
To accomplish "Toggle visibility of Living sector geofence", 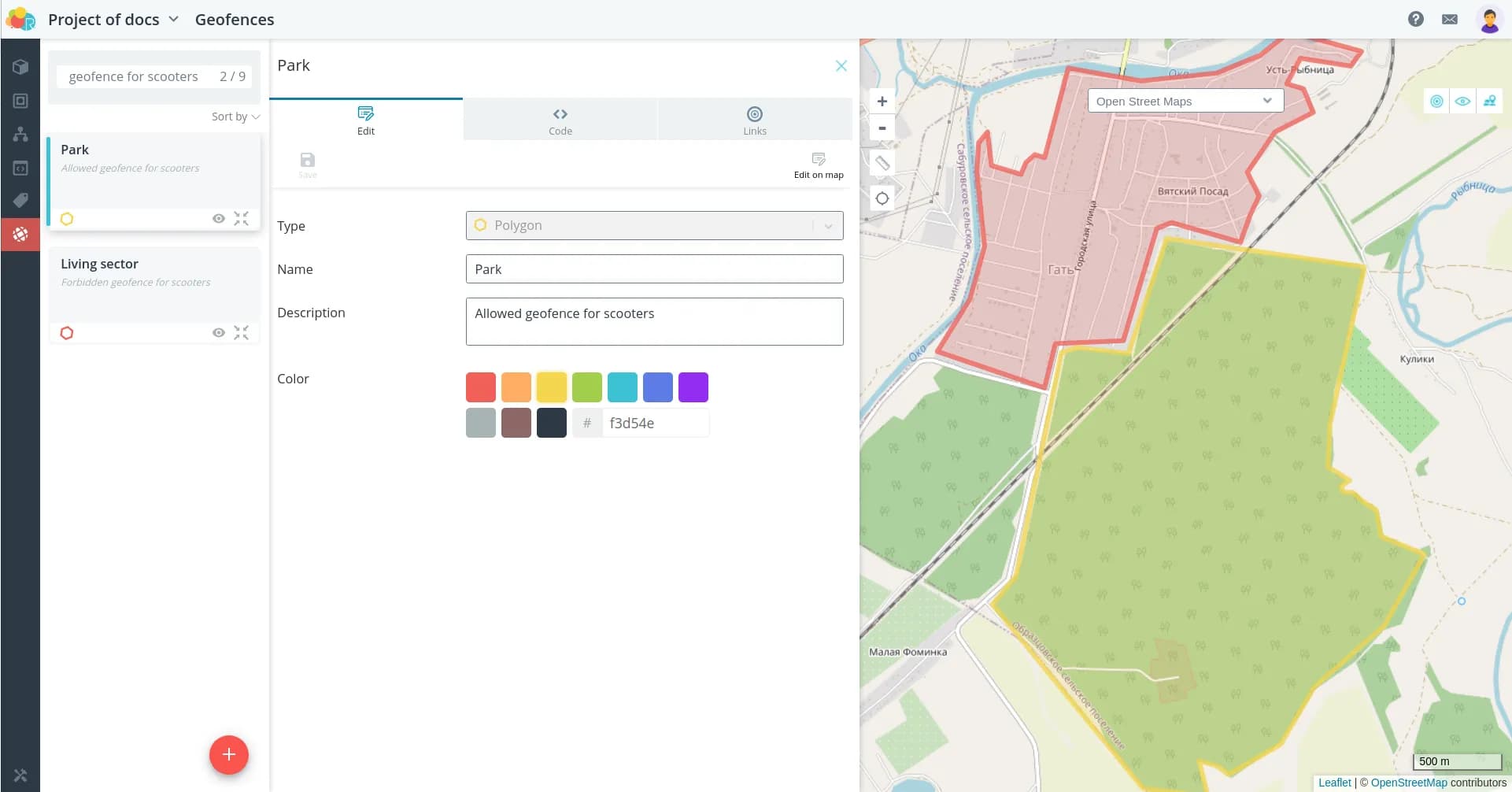I will (219, 333).
